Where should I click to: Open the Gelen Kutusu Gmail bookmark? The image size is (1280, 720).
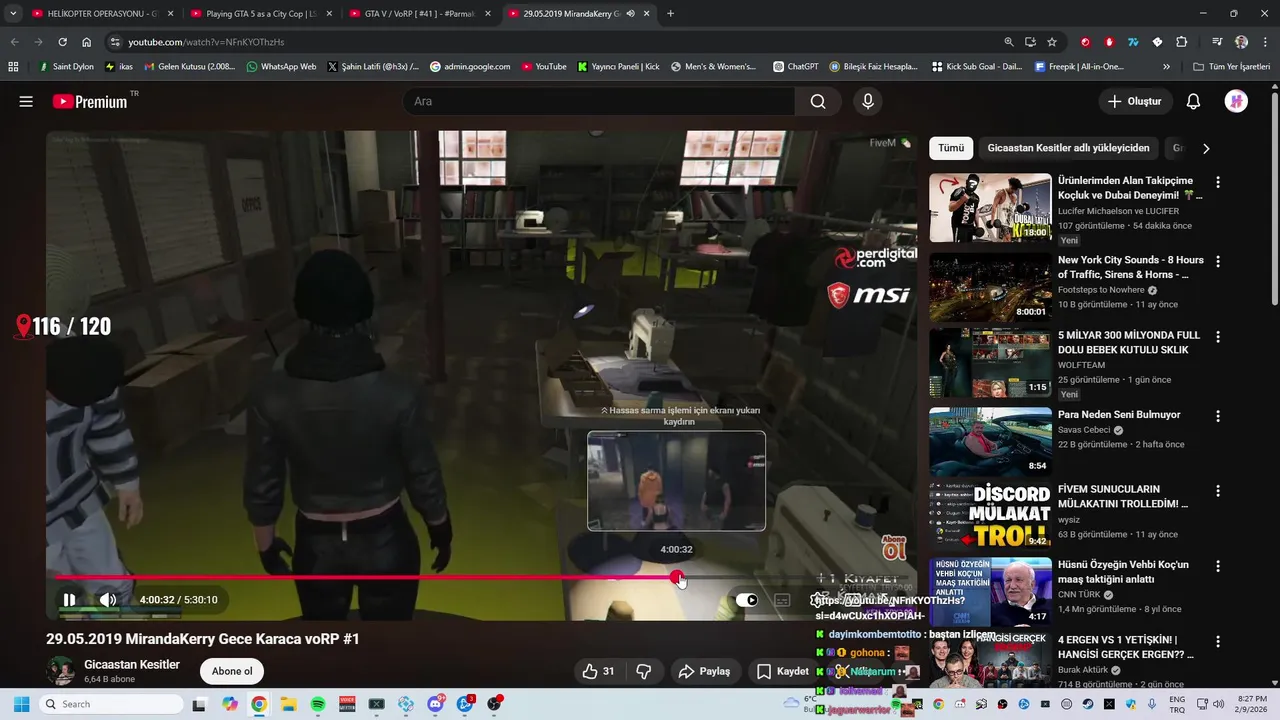[x=190, y=67]
